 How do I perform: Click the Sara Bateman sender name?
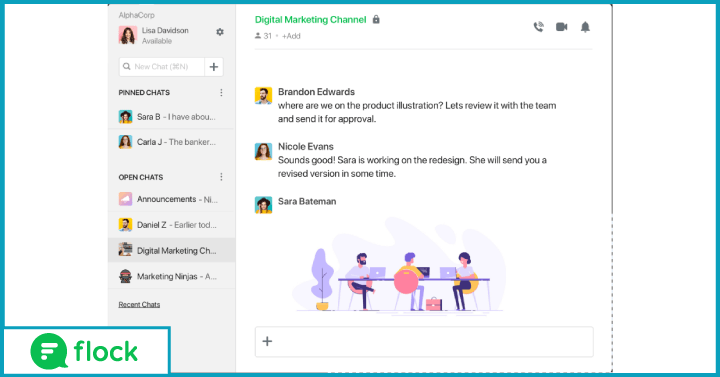pos(307,201)
